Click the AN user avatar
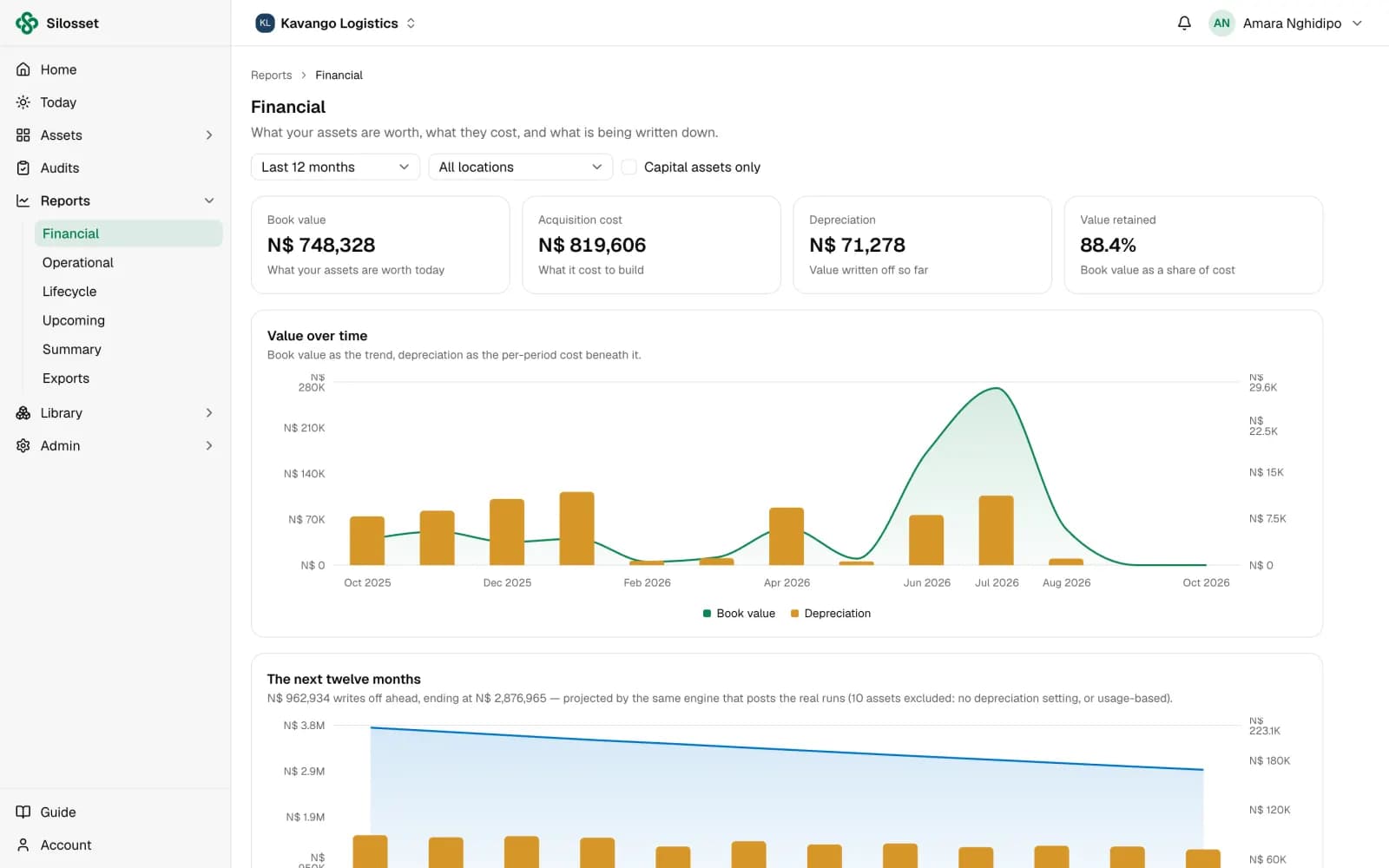This screenshot has height=868, width=1389. click(1221, 23)
